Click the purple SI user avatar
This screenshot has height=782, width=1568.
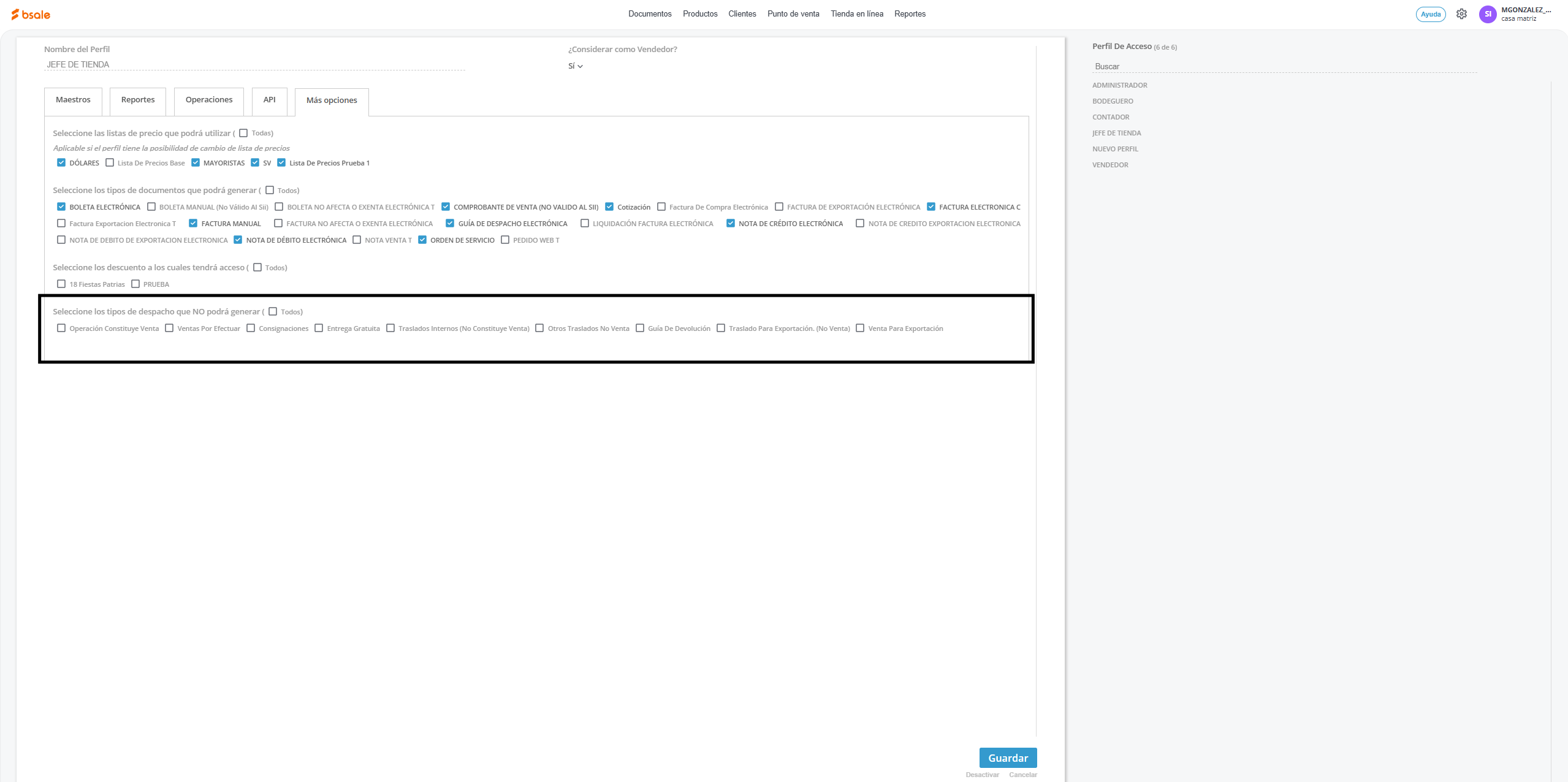pyautogui.click(x=1487, y=14)
